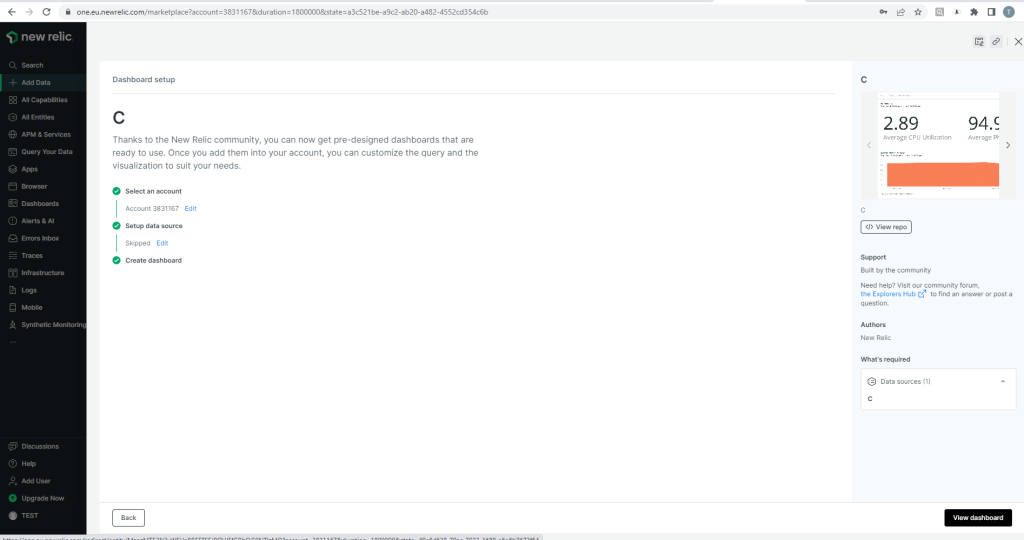Screen dimensions: 1024x540
Task: Click the Apps icon in sidebar
Action: click(12, 169)
